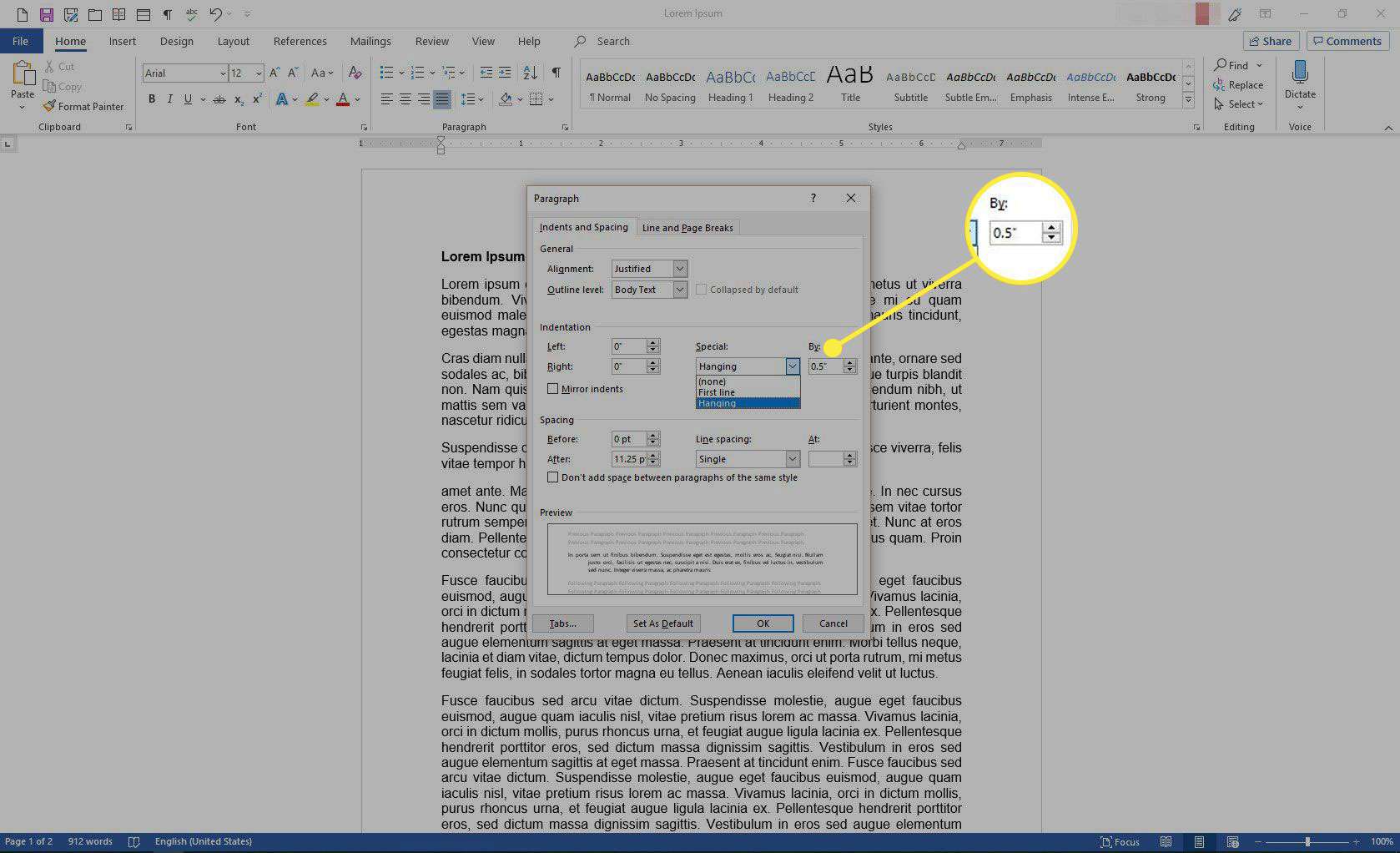Click Cancel in Paragraph dialog

pos(833,623)
